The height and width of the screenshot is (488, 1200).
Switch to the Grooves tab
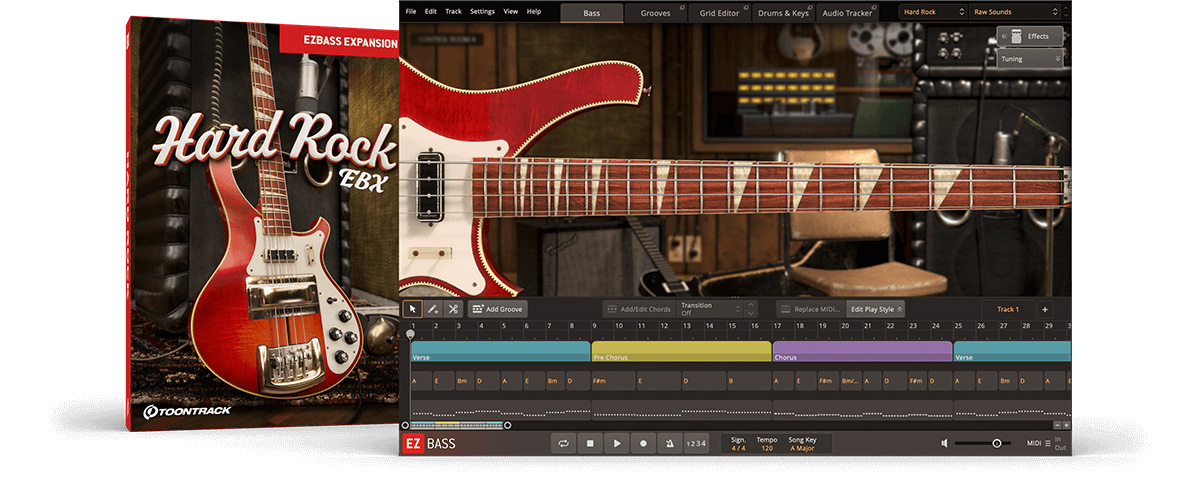coord(656,12)
